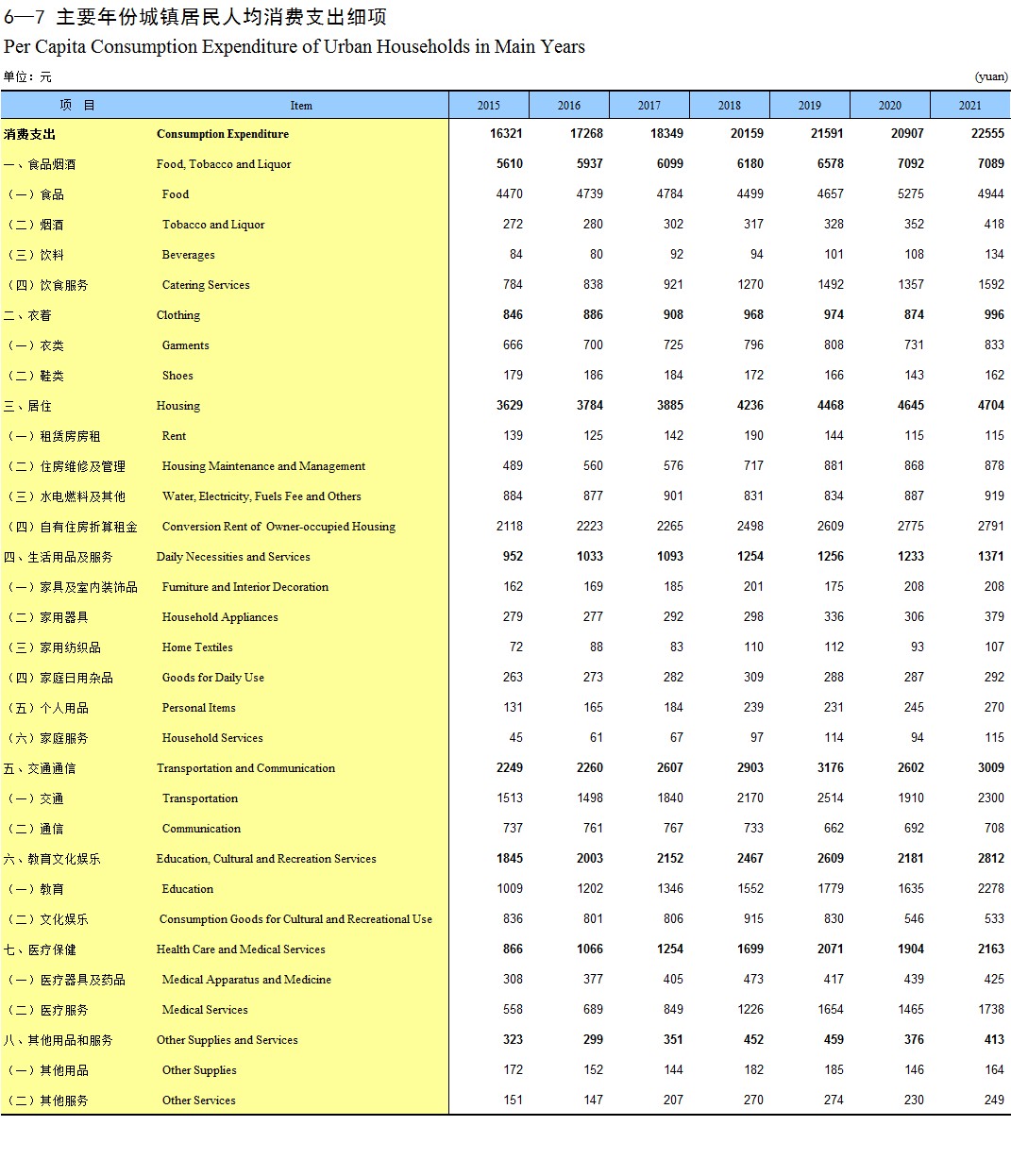Click the 2015 Household Services value 45
1011x1176 pixels.
(515, 737)
